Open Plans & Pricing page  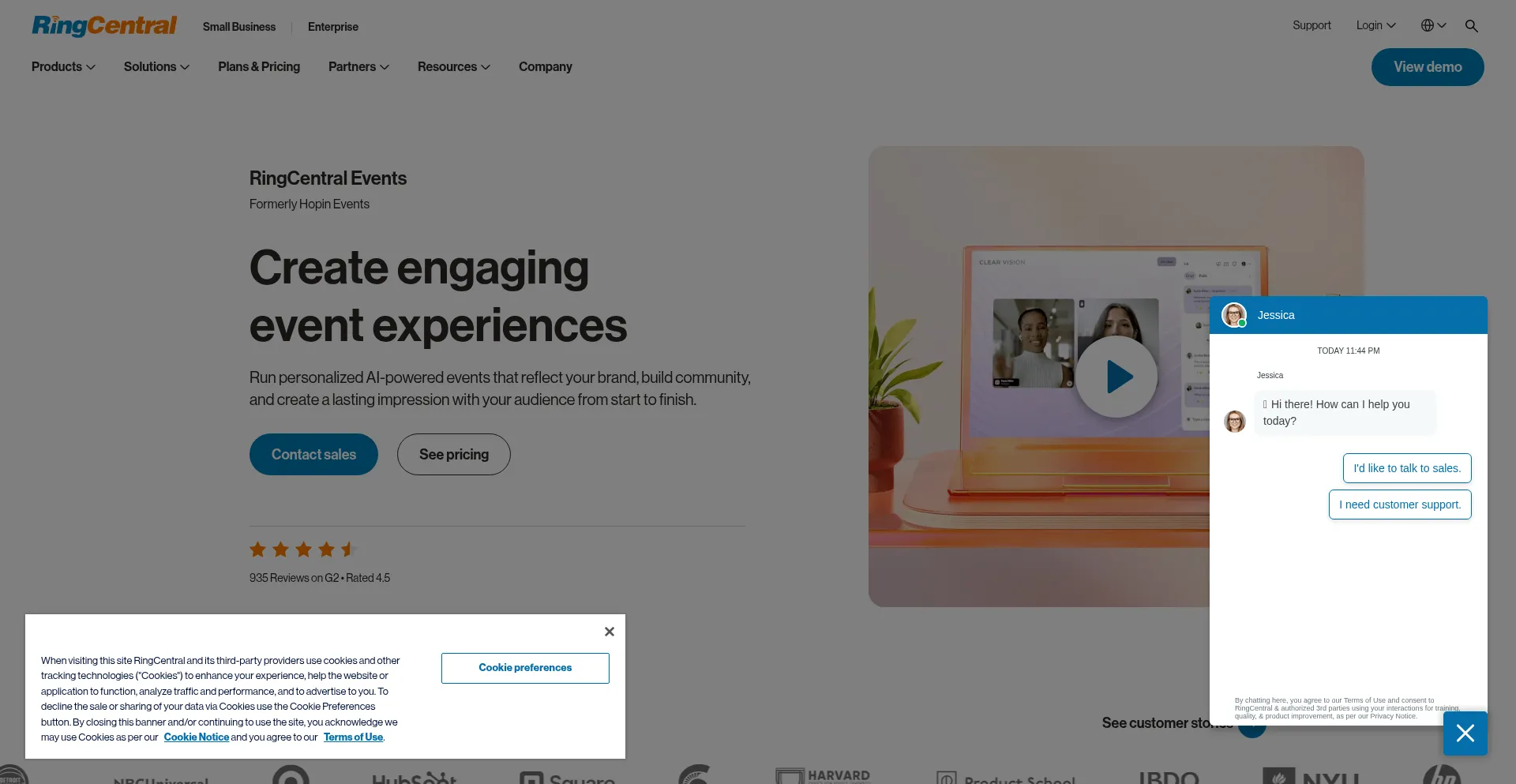[x=259, y=67]
